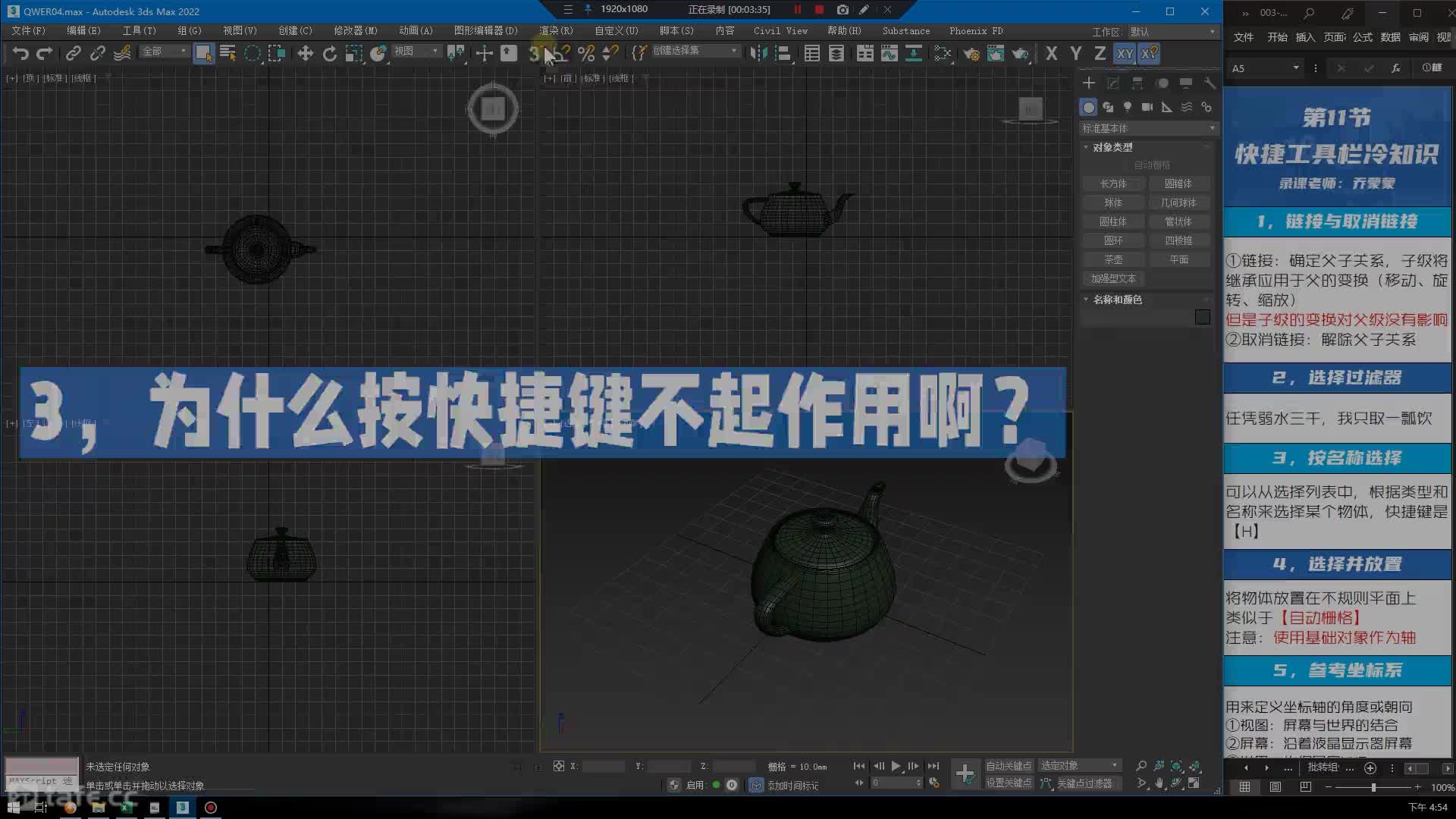Click the front viewport cube gizmo

click(1030, 110)
